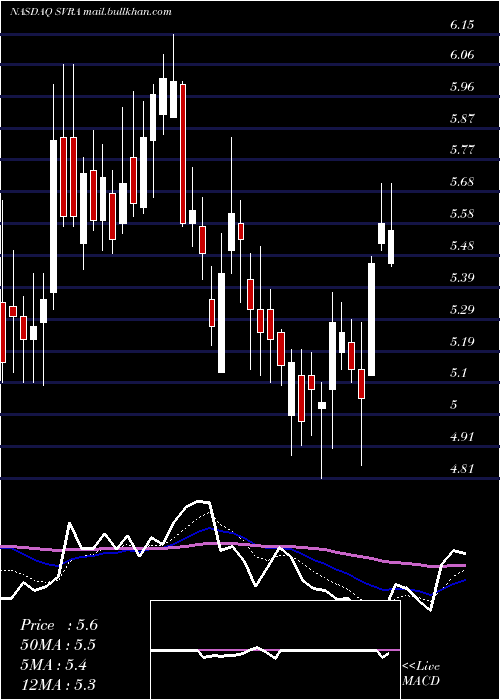Select the 4.81 price axis label
This screenshot has width=500, height=700.
click(462, 468)
